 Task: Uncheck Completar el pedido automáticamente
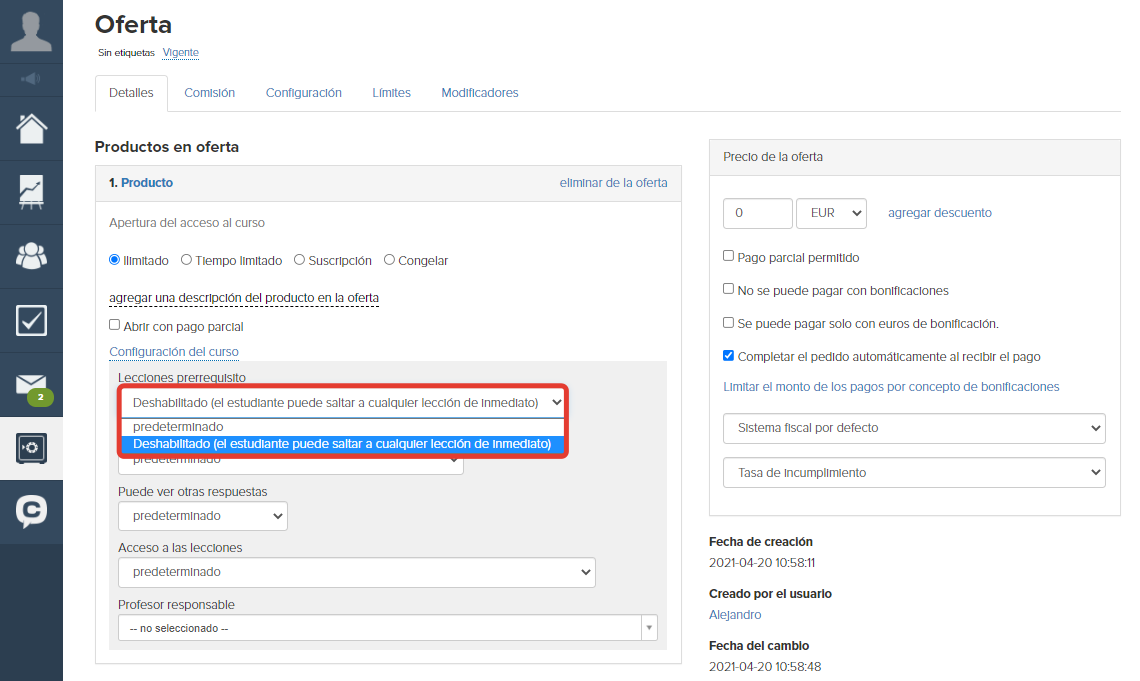pyautogui.click(x=728, y=355)
